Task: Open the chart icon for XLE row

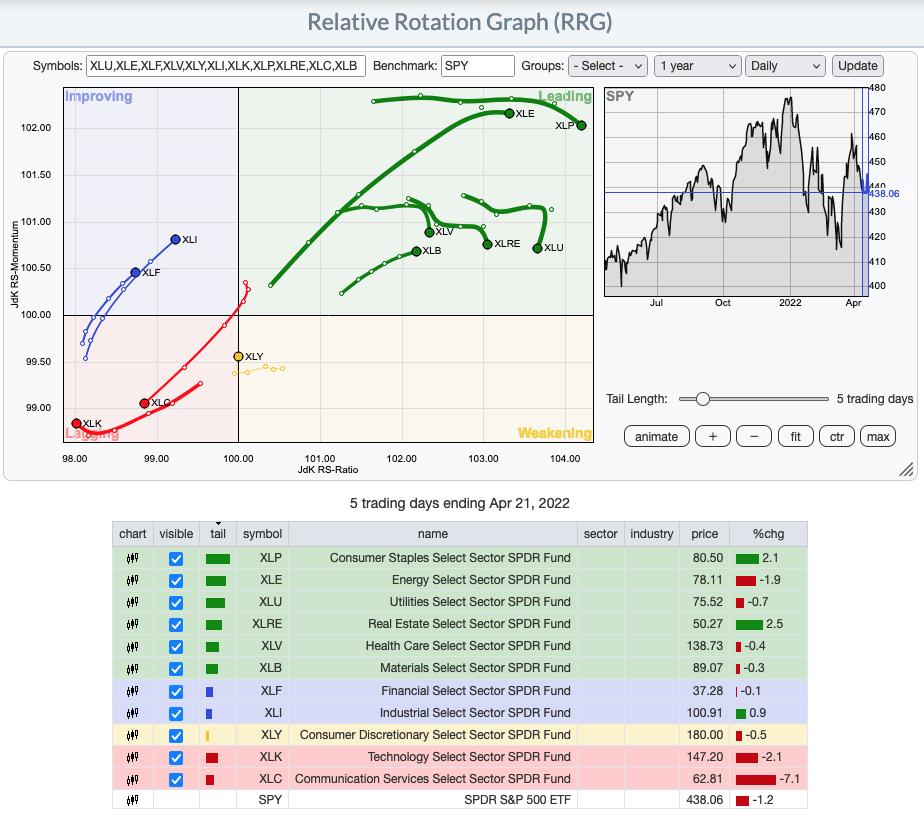Action: point(133,580)
